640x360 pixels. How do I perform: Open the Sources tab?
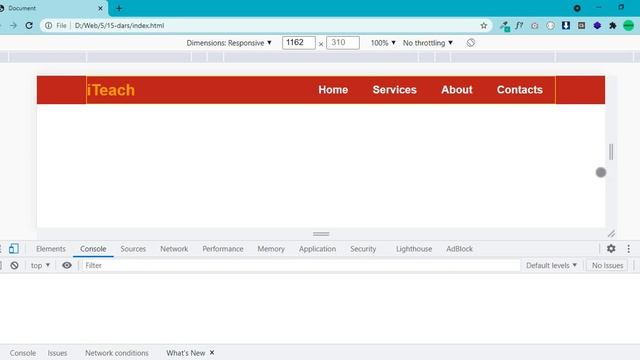click(x=133, y=249)
